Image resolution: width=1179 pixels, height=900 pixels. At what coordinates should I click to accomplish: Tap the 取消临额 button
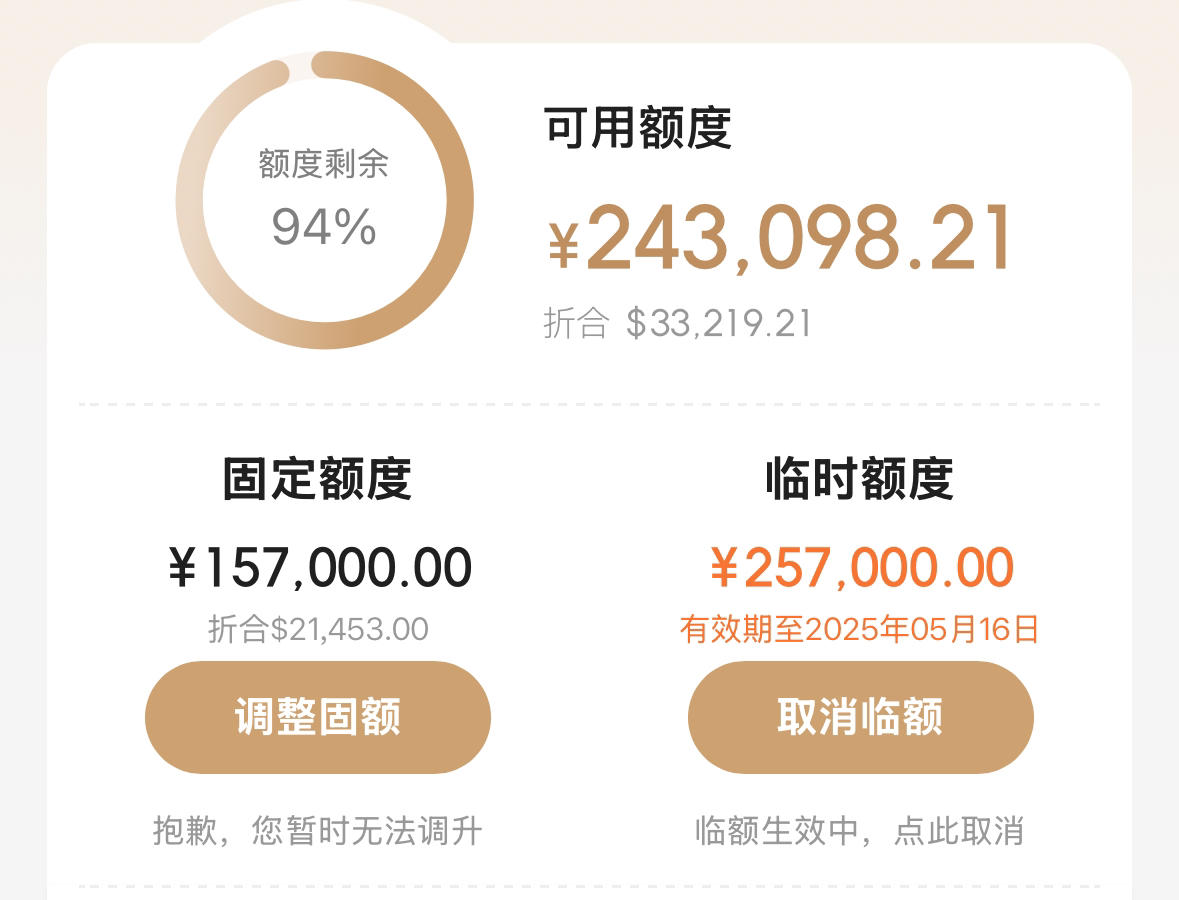coord(860,717)
